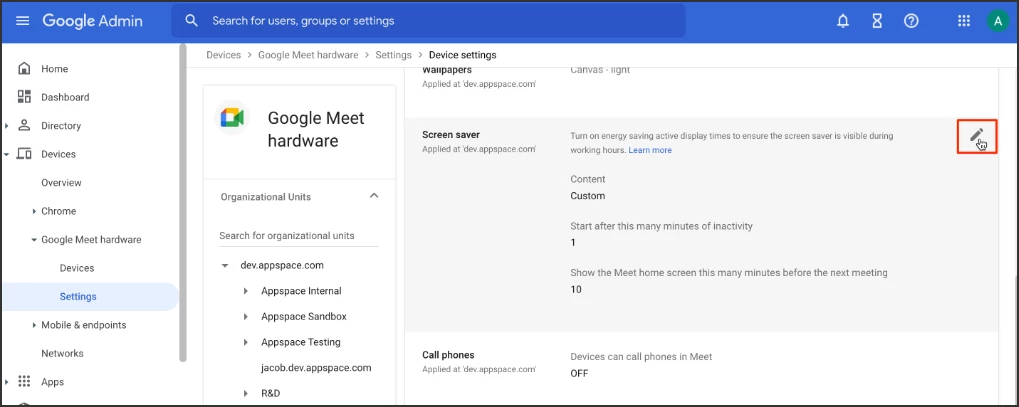The width and height of the screenshot is (1019, 407).
Task: Open the help question mark icon
Action: pos(911,21)
